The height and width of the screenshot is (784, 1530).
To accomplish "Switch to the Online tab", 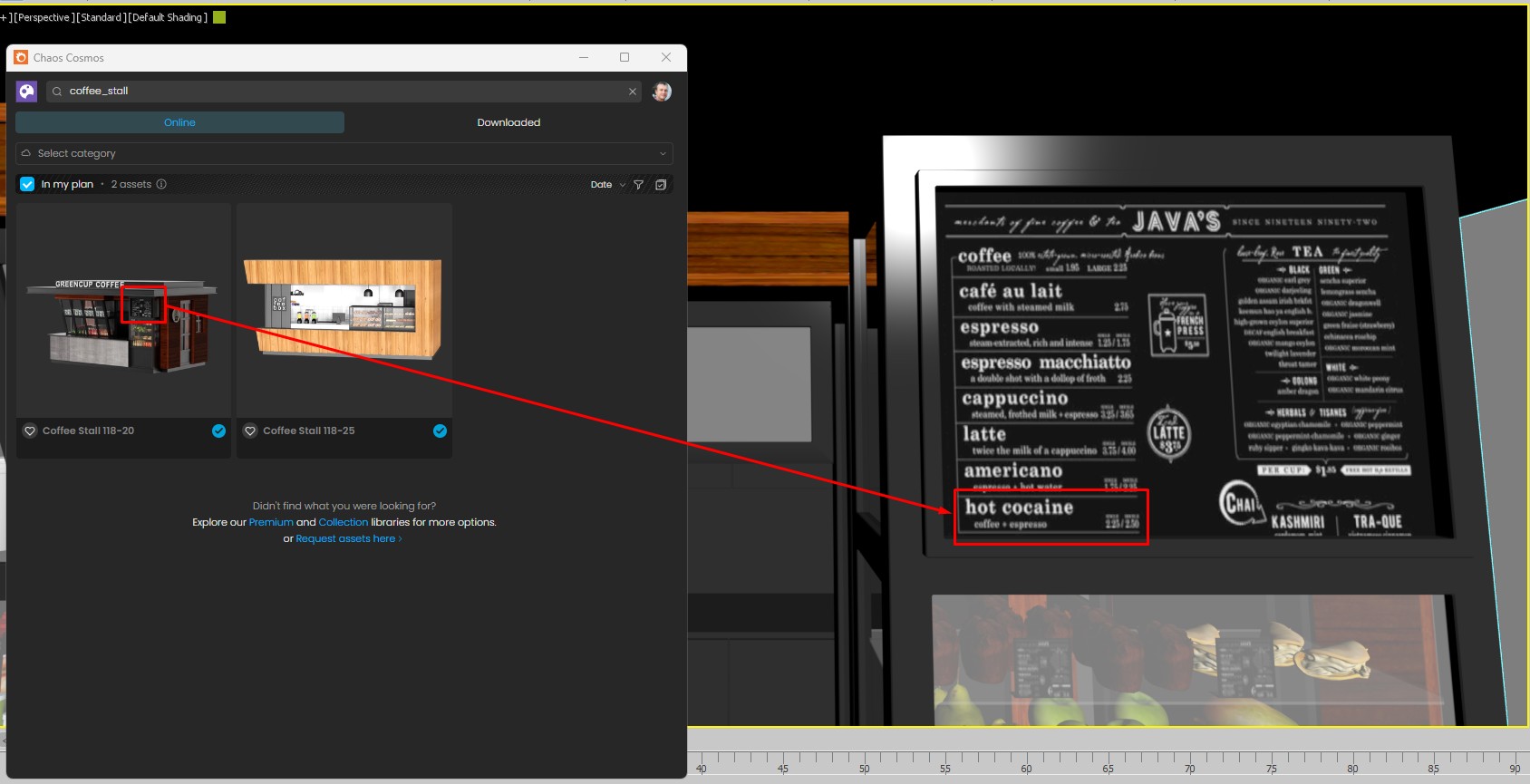I will [179, 122].
